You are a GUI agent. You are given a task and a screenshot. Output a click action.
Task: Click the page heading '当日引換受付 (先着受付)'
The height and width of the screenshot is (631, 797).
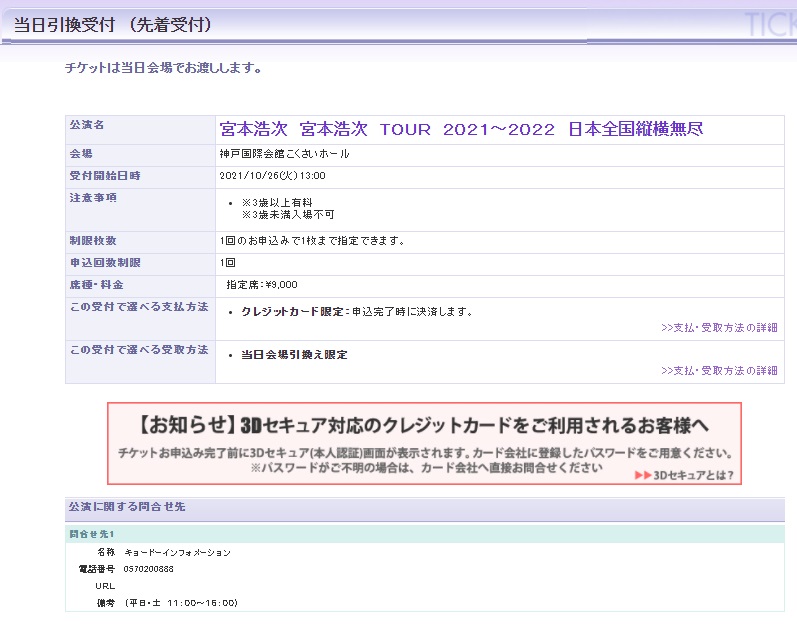pos(113,24)
